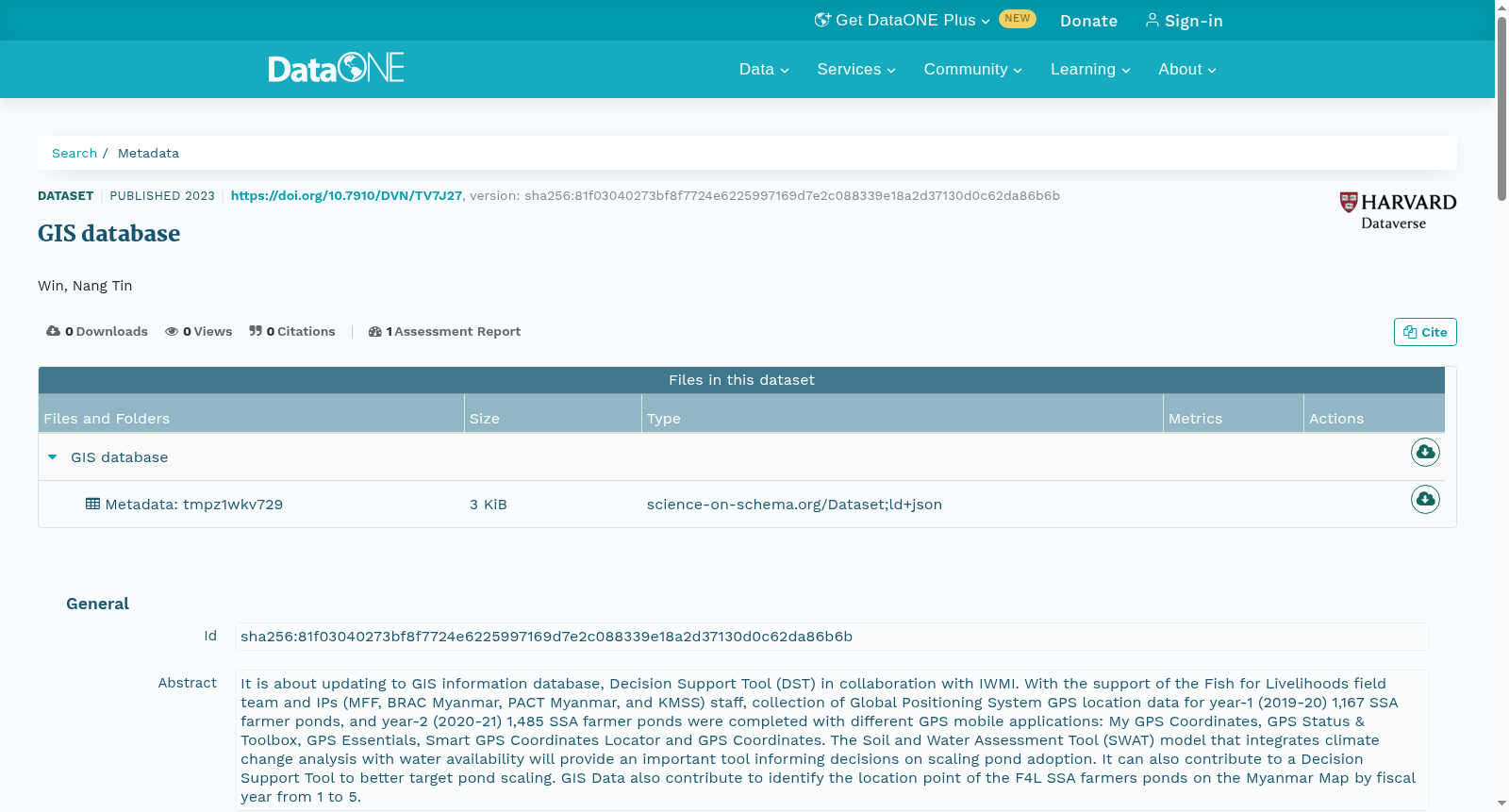Click the GIS database page title

pos(108,233)
